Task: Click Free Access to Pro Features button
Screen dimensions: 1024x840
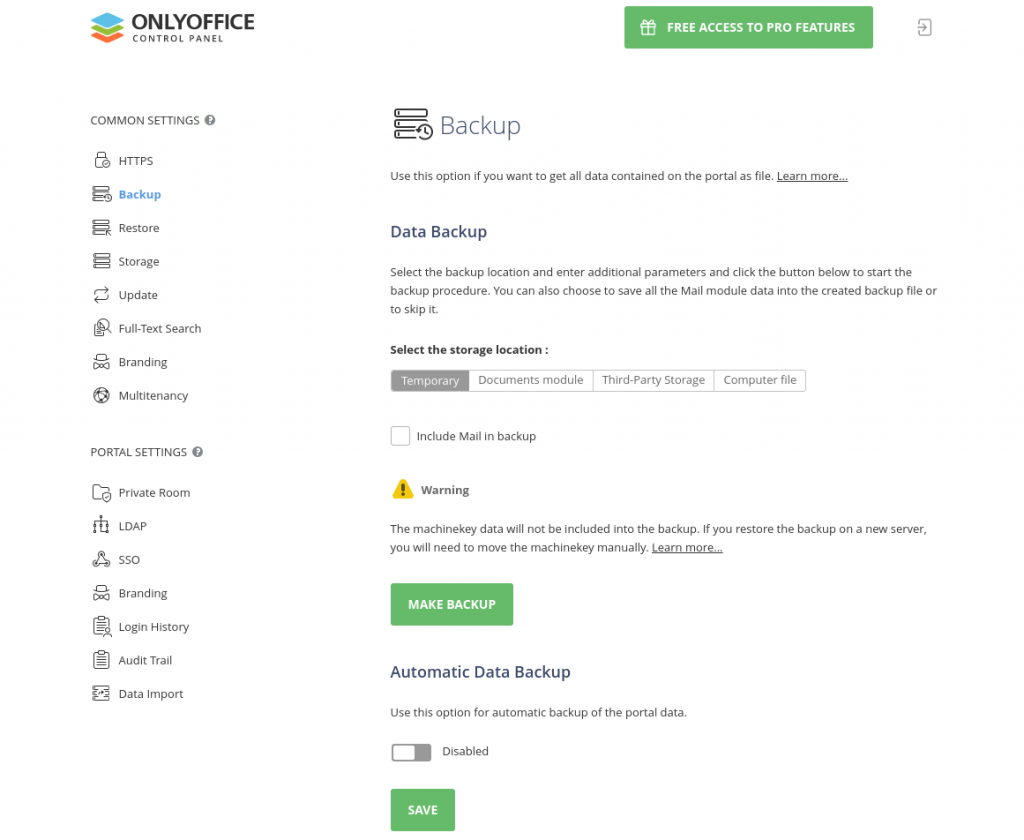Action: click(x=748, y=28)
